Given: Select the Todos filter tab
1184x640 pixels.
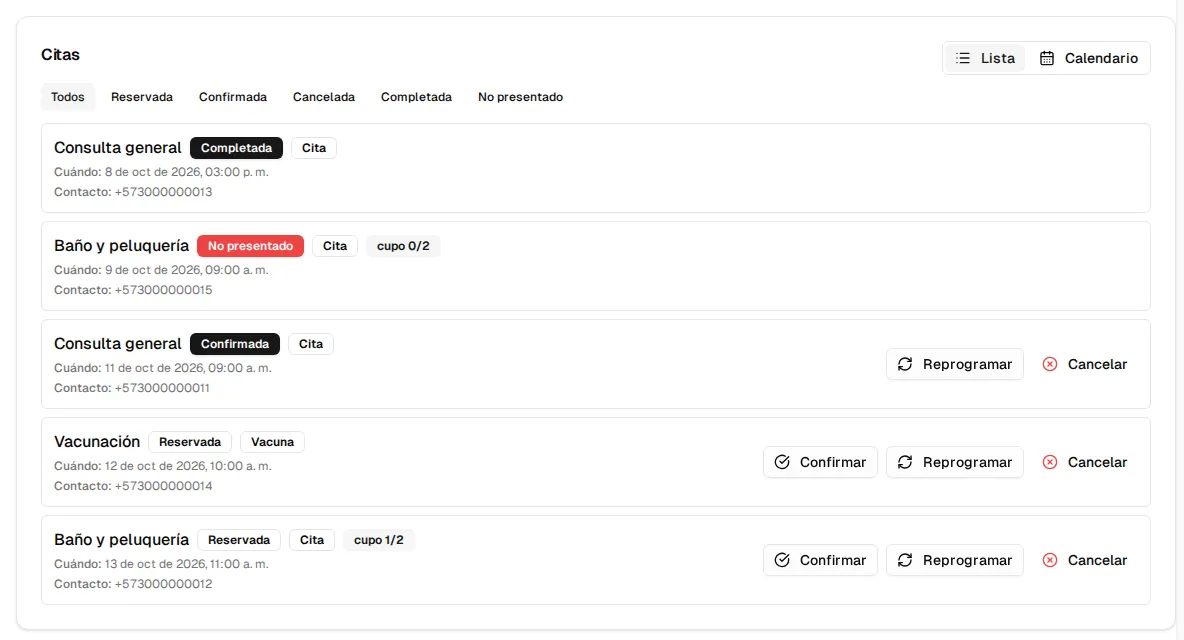Looking at the screenshot, I should click(68, 97).
